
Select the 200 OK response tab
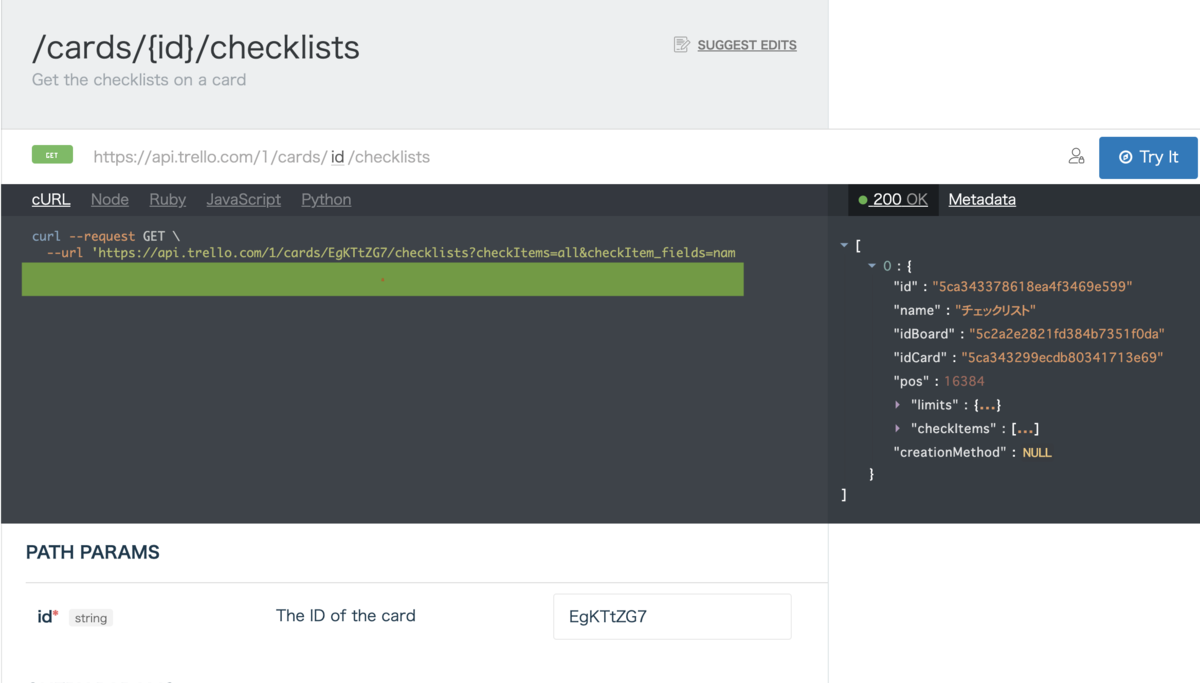tap(893, 200)
